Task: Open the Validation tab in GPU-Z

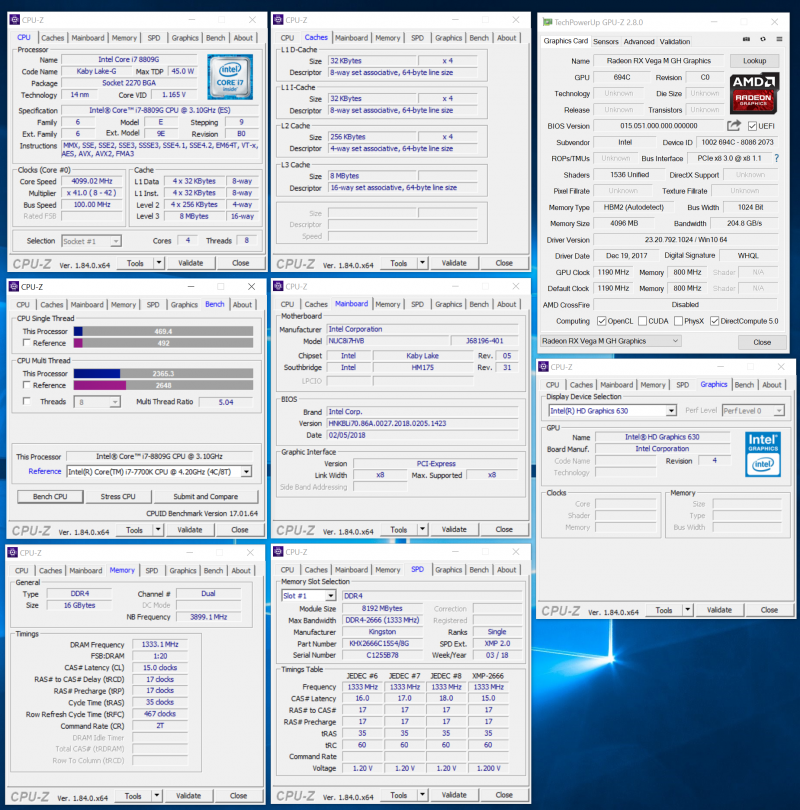Action: click(674, 41)
